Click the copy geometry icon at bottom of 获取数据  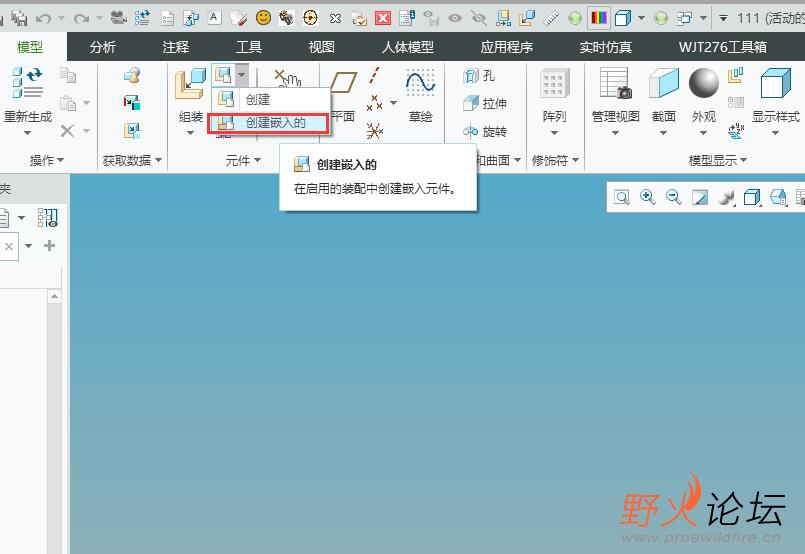(132, 131)
